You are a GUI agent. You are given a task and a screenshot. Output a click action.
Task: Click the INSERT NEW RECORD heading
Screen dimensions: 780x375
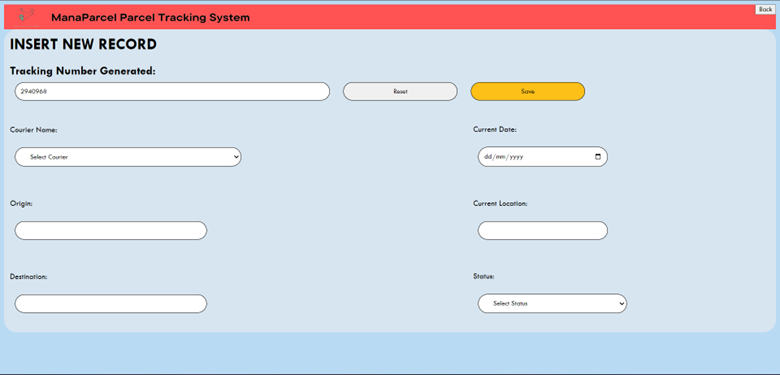(83, 45)
